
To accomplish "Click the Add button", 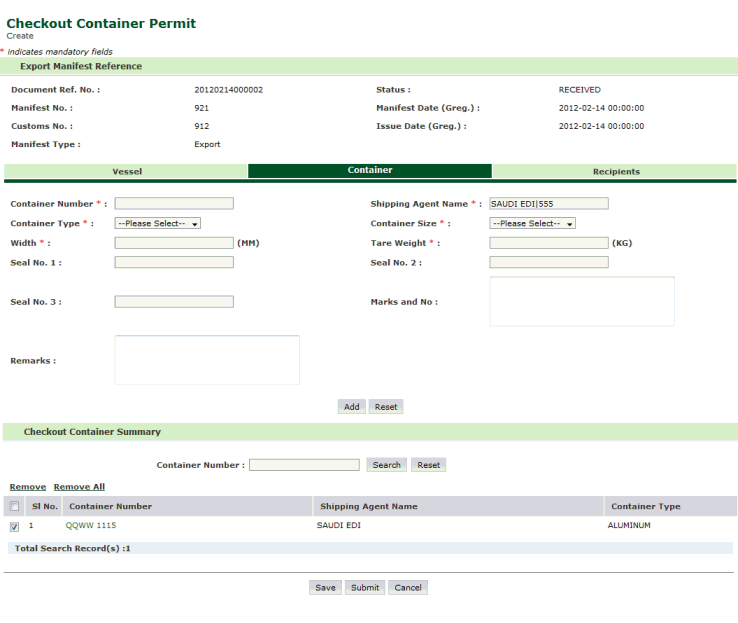I will 351,407.
